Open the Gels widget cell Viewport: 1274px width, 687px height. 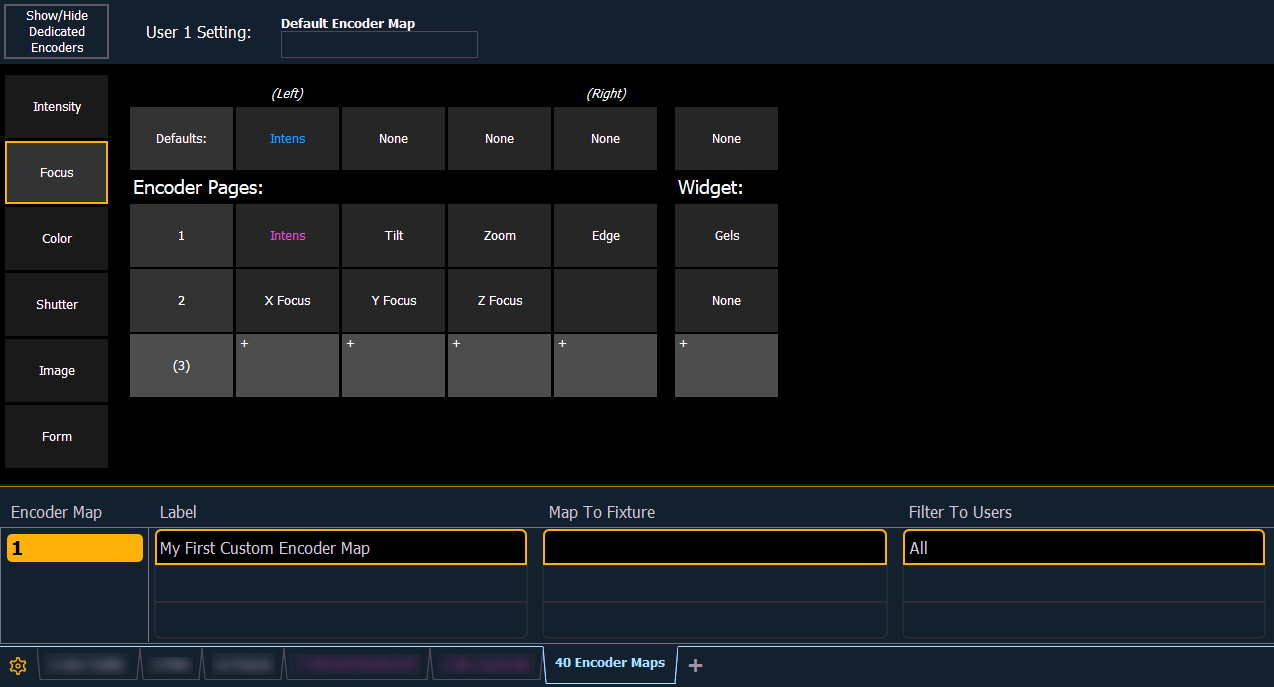tap(727, 236)
